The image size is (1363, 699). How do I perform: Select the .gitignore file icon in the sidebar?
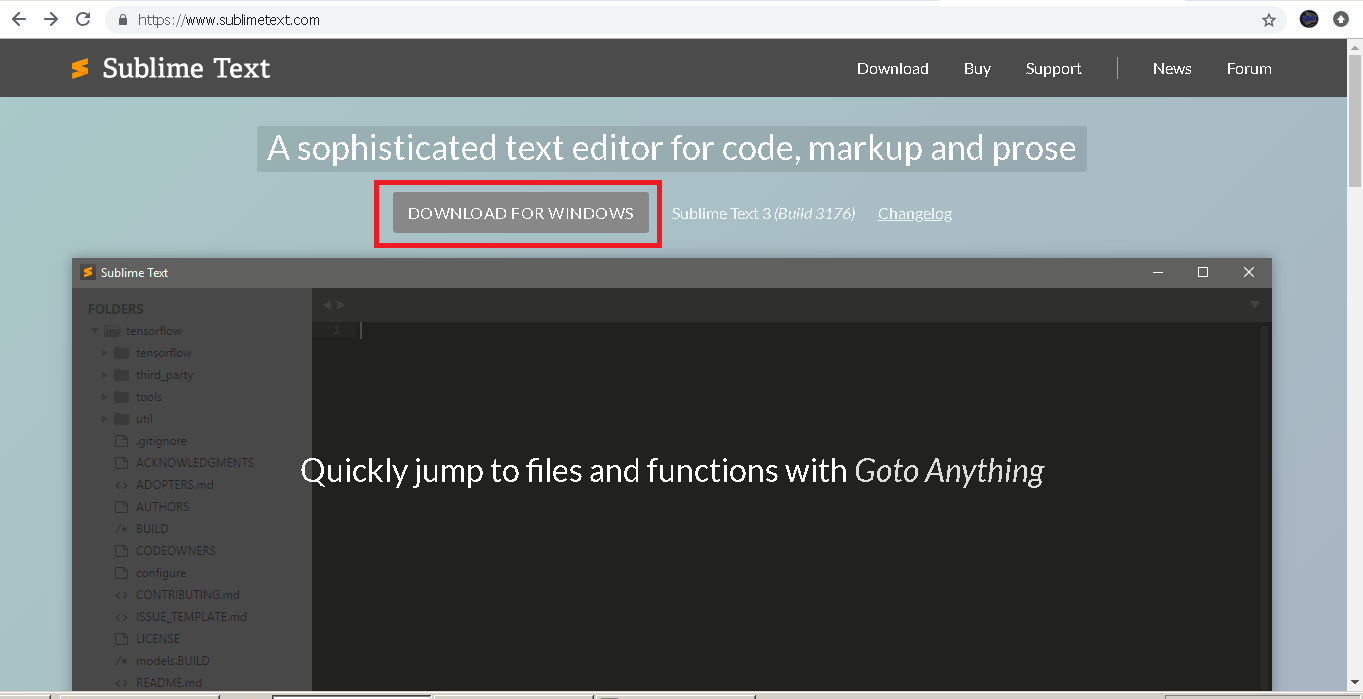122,440
